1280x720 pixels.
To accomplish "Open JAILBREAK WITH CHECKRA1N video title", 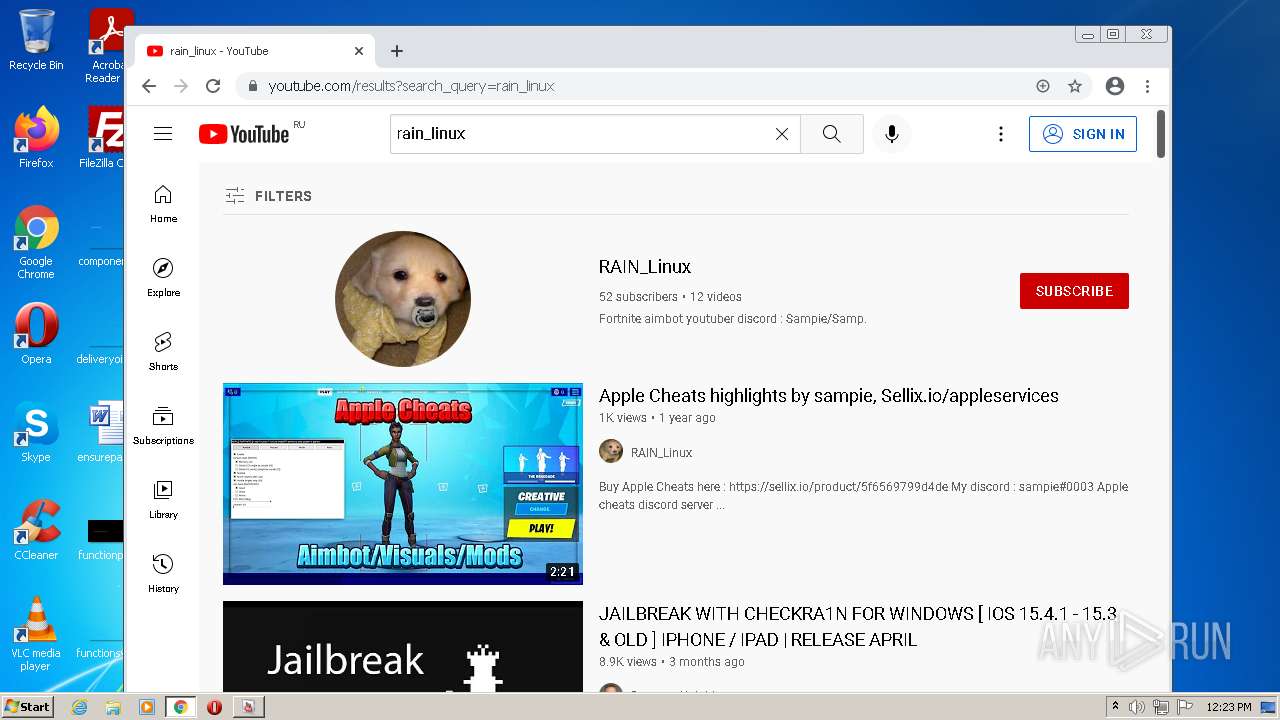I will [858, 627].
